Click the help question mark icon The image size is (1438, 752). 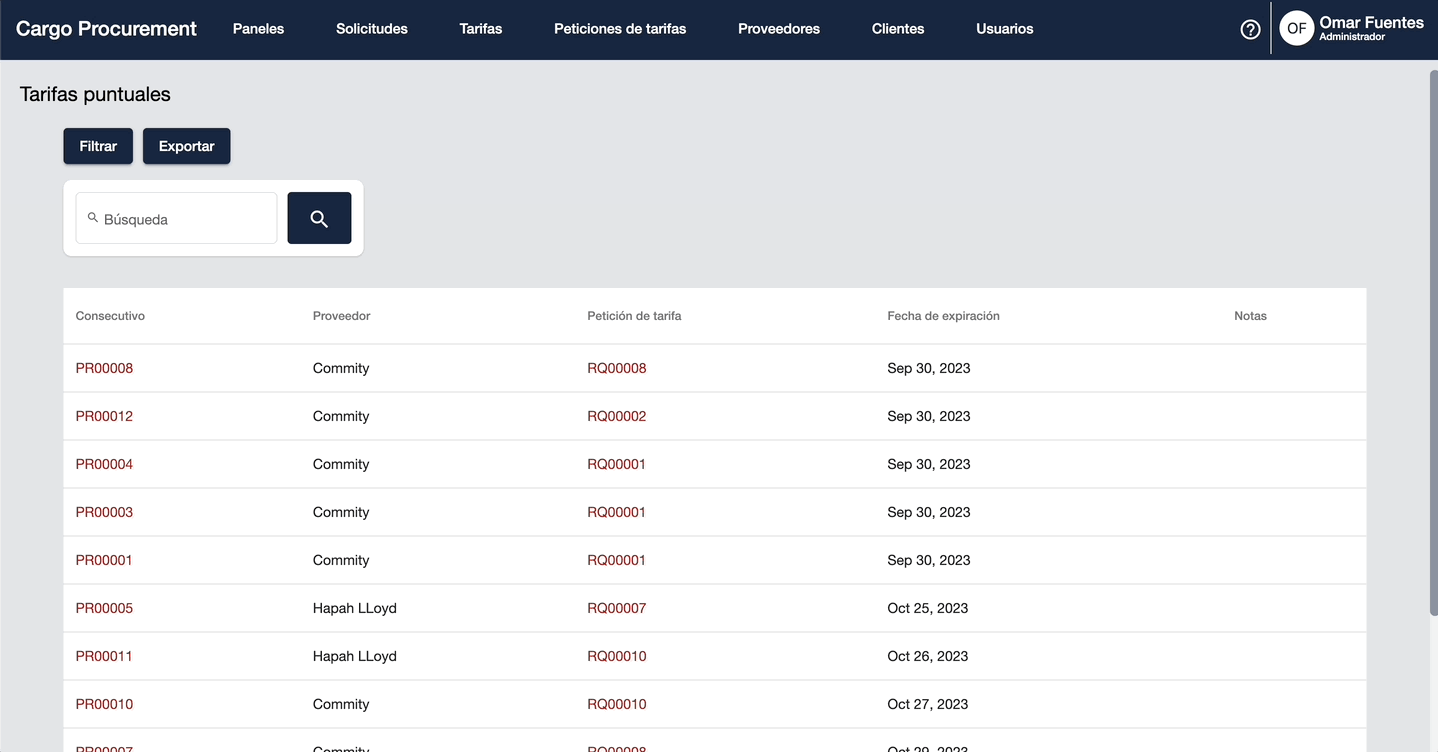tap(1250, 29)
